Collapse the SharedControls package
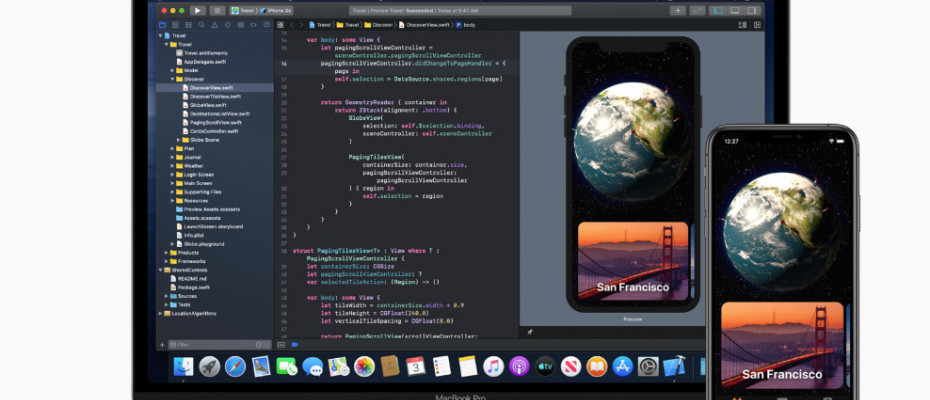 point(160,270)
